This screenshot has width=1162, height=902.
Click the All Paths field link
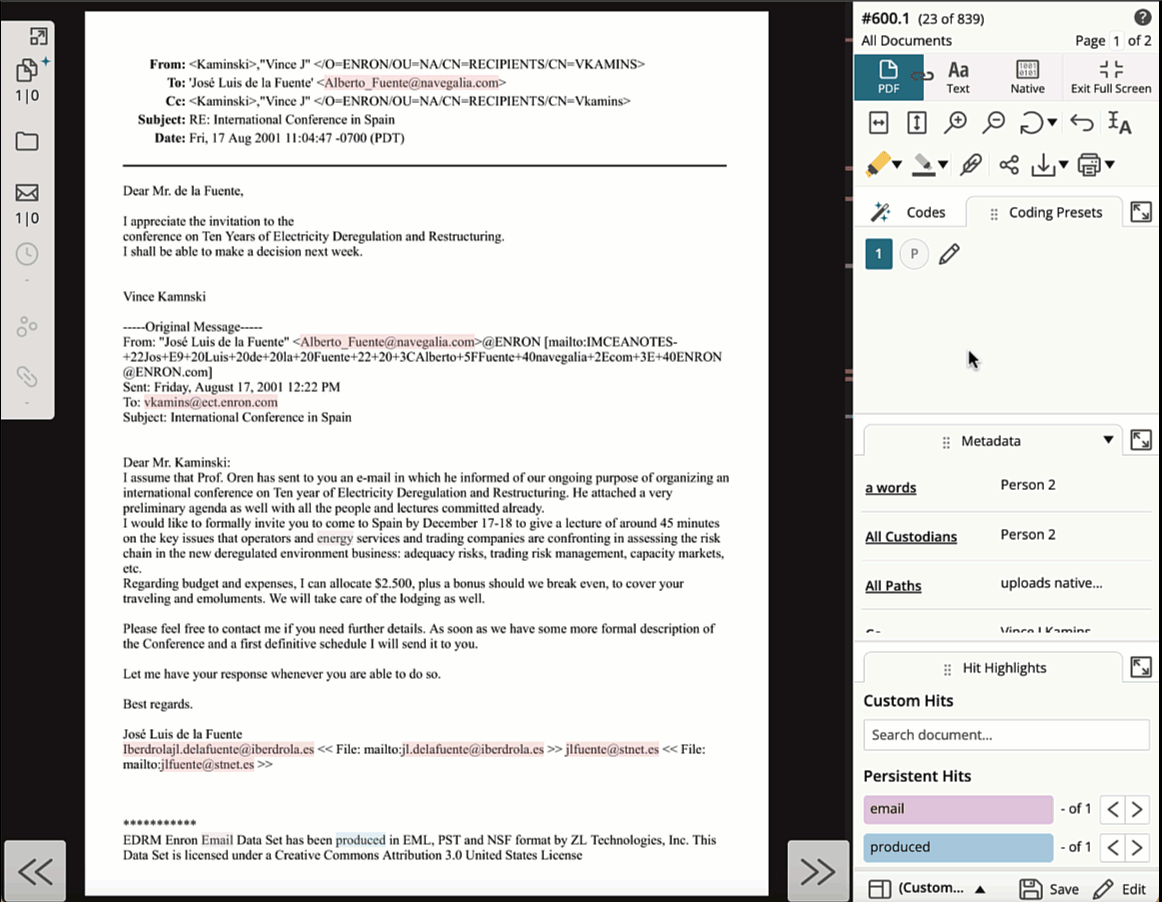[x=893, y=586]
